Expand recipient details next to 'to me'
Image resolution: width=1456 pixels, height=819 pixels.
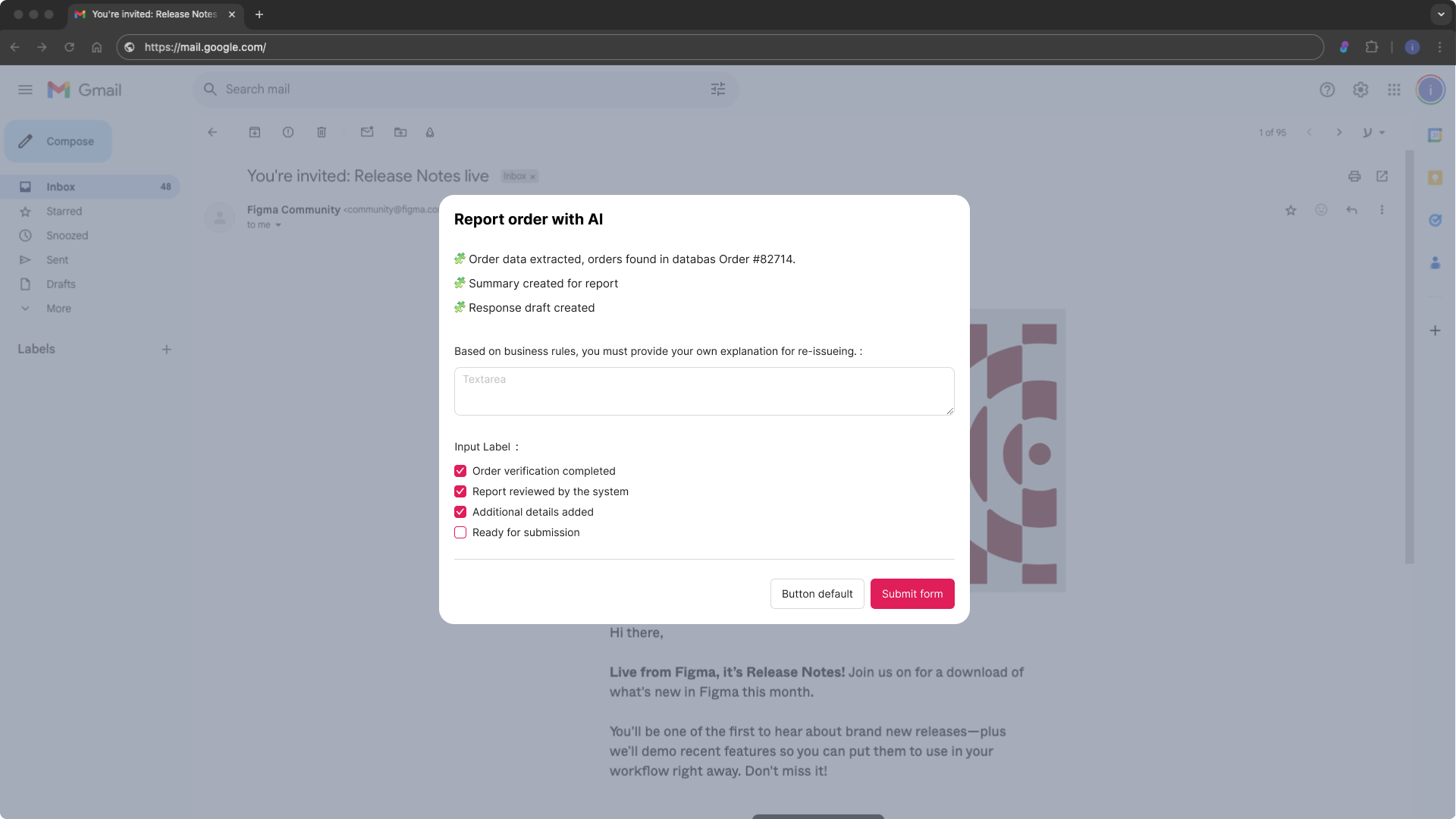(278, 225)
